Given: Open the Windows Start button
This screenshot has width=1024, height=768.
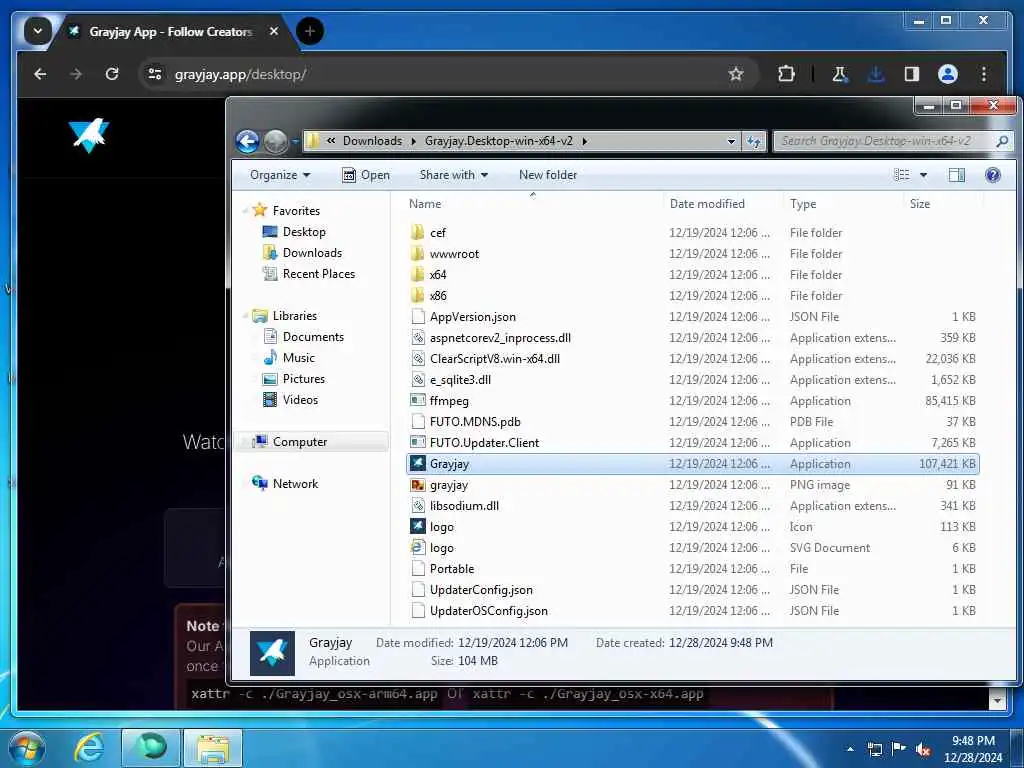Looking at the screenshot, I should tap(27, 748).
